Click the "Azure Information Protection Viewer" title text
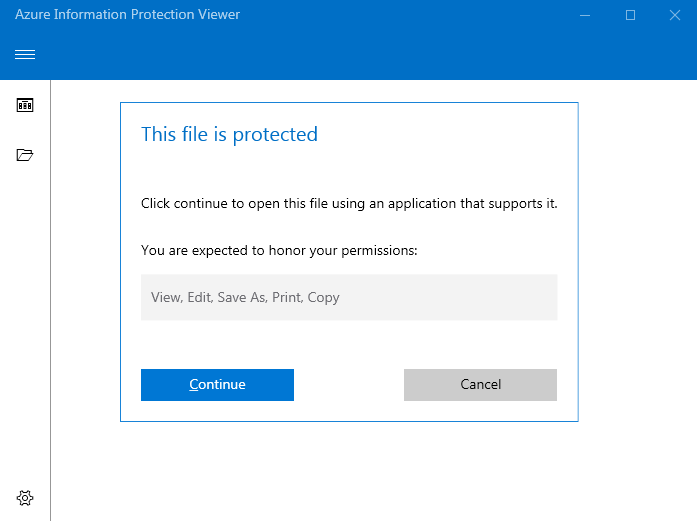The width and height of the screenshot is (697, 521). point(128,14)
